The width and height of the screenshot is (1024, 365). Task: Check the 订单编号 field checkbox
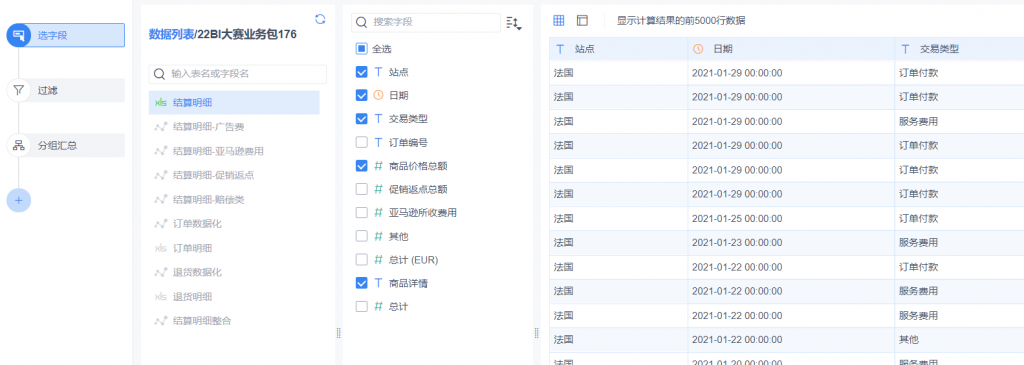(362, 142)
